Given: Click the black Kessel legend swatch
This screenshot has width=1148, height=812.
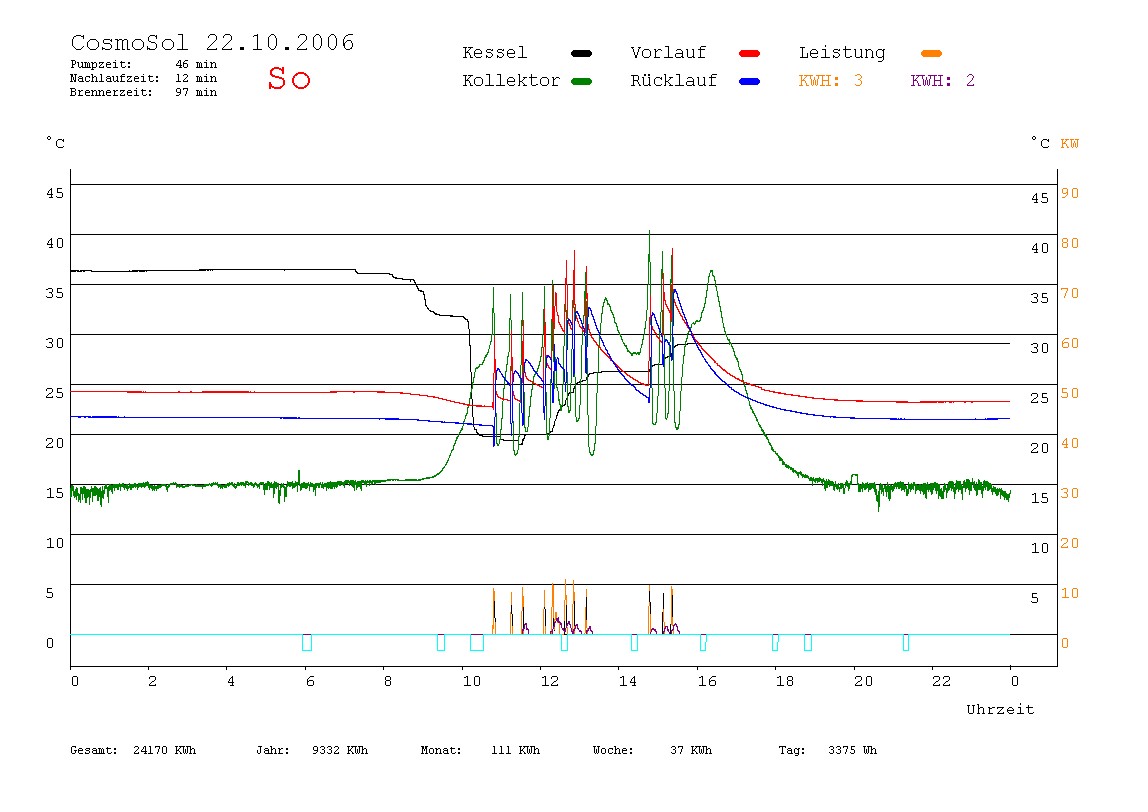Looking at the screenshot, I should [x=581, y=53].
